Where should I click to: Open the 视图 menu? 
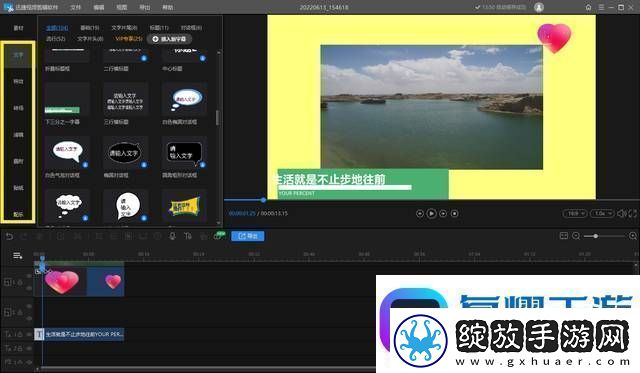(122, 7)
